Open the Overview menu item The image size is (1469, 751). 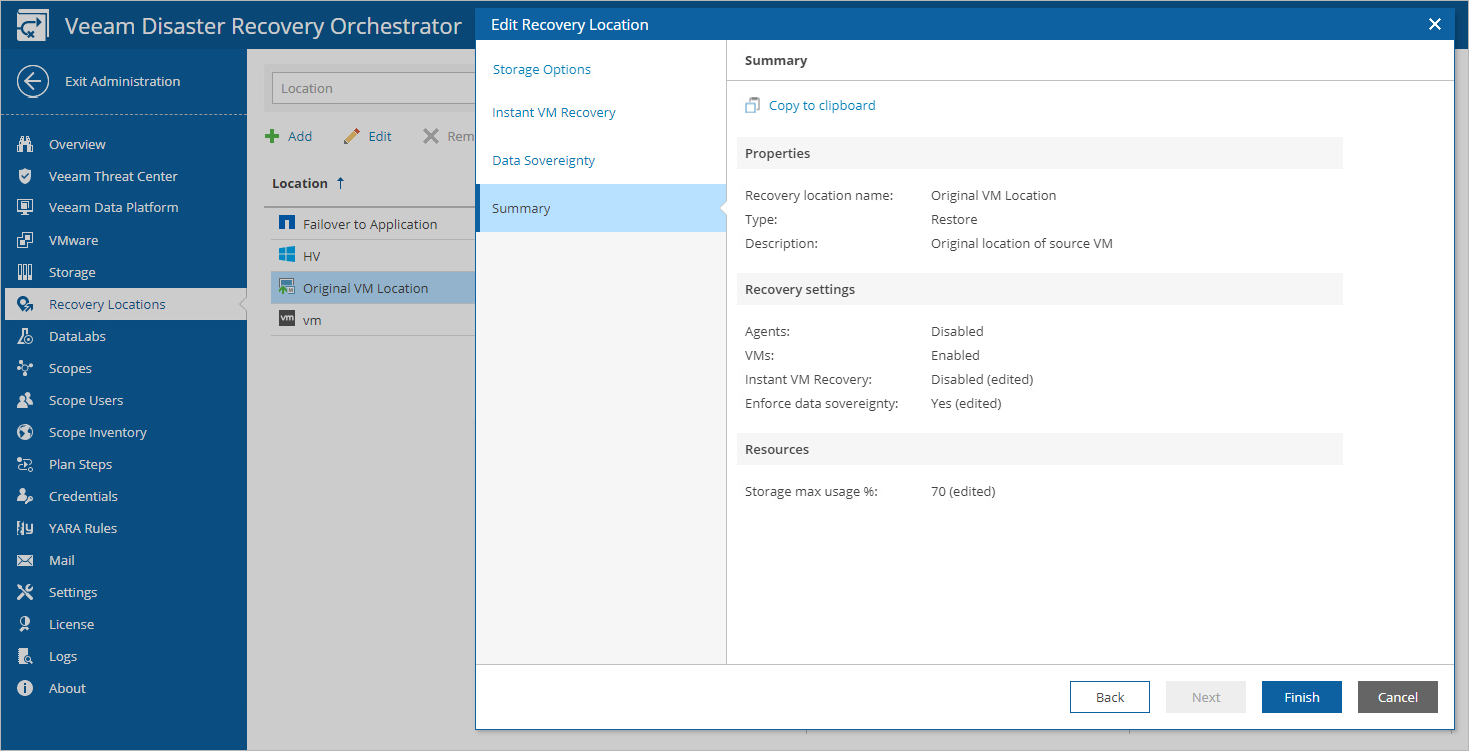(x=77, y=144)
